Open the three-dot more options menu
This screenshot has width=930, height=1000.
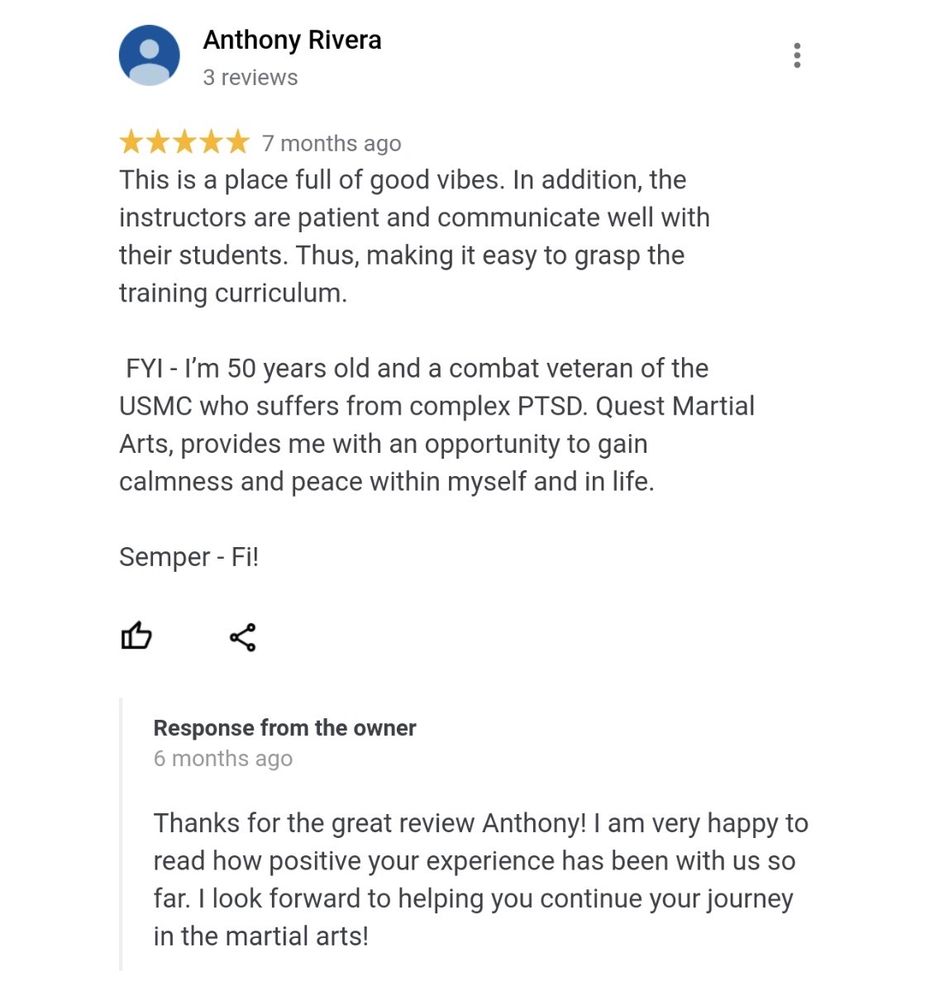click(x=797, y=55)
